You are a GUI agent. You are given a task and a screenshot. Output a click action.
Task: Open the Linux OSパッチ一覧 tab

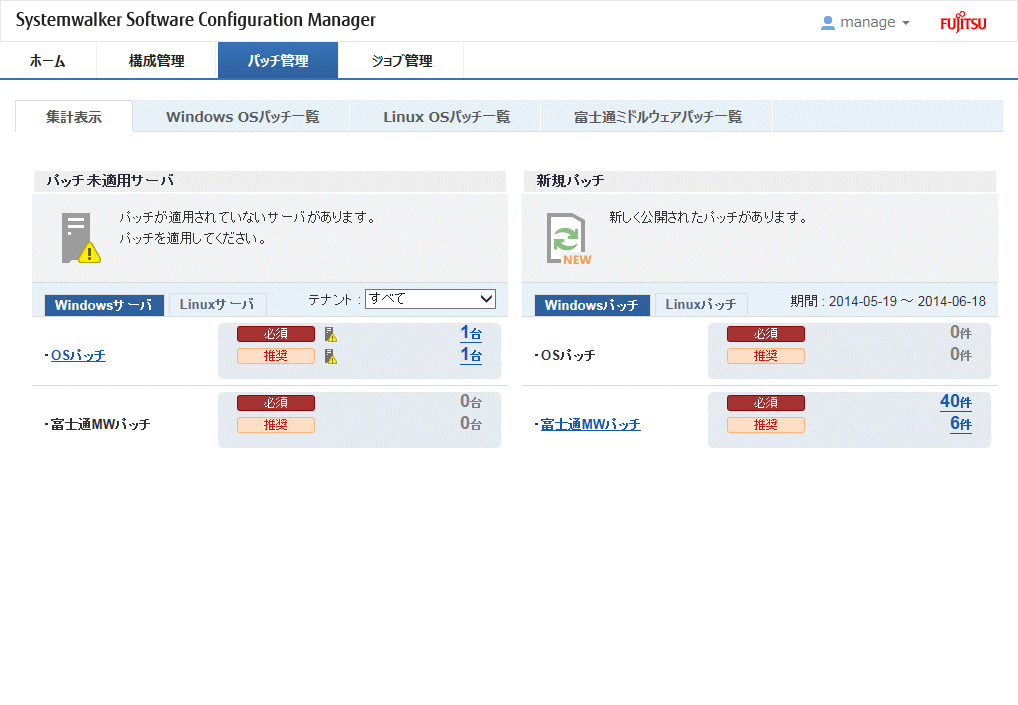coord(446,117)
